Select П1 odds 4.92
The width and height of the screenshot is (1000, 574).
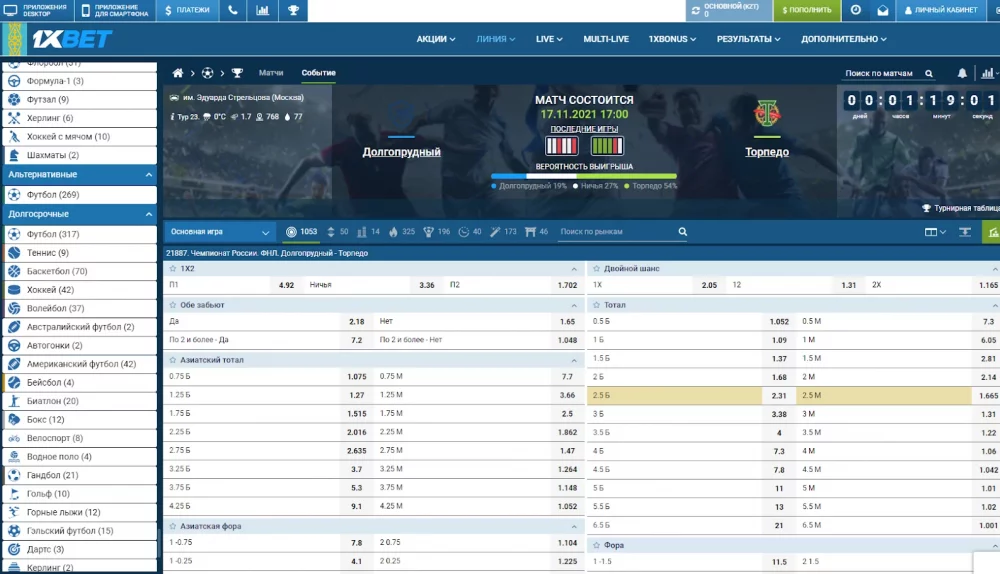point(286,285)
